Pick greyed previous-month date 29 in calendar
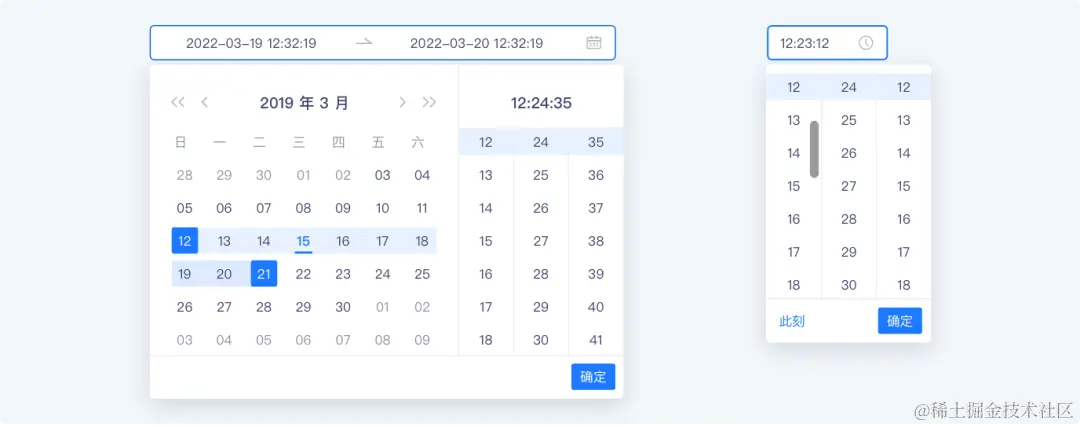The image size is (1080, 427). coord(224,175)
